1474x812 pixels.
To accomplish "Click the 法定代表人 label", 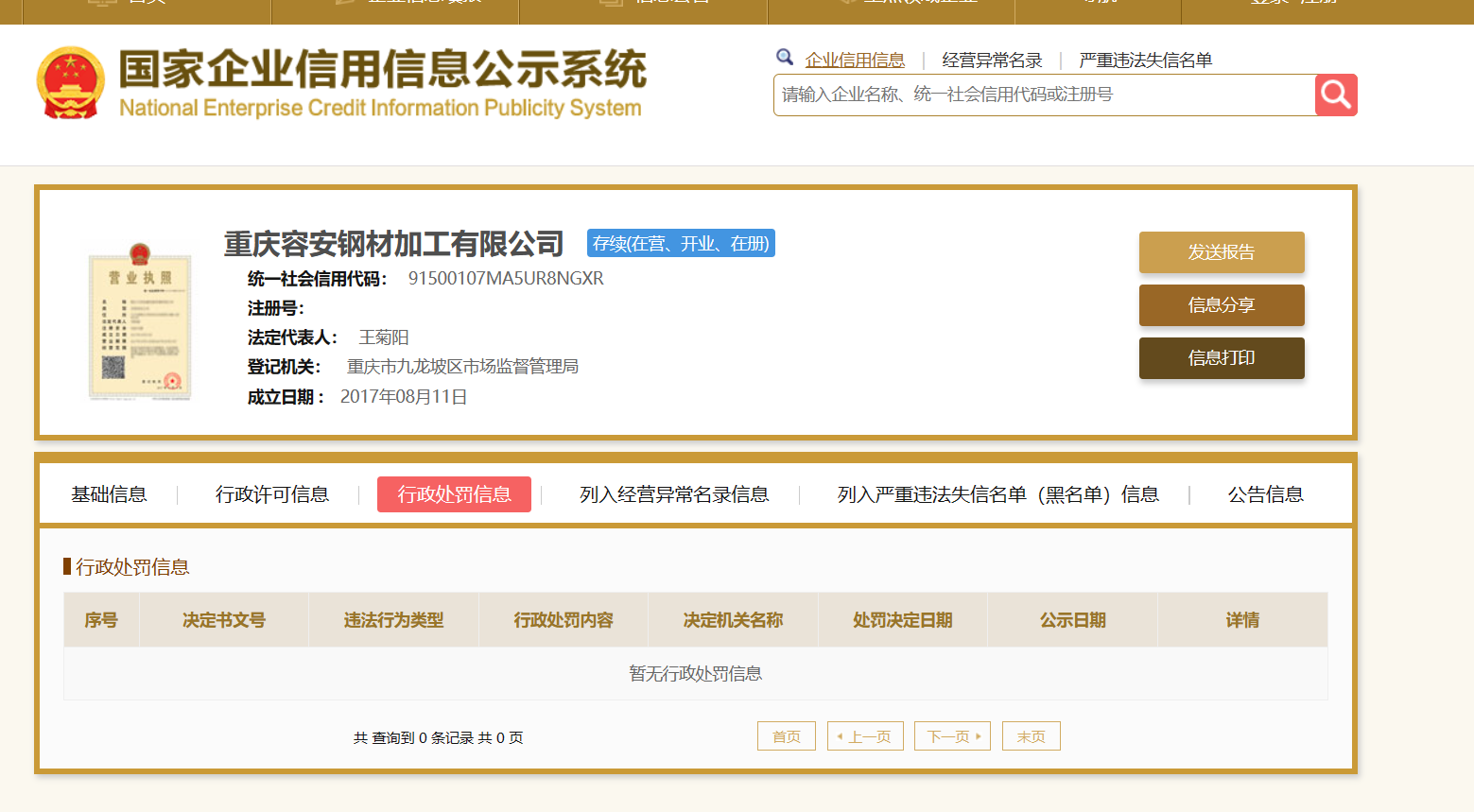I will pos(292,337).
